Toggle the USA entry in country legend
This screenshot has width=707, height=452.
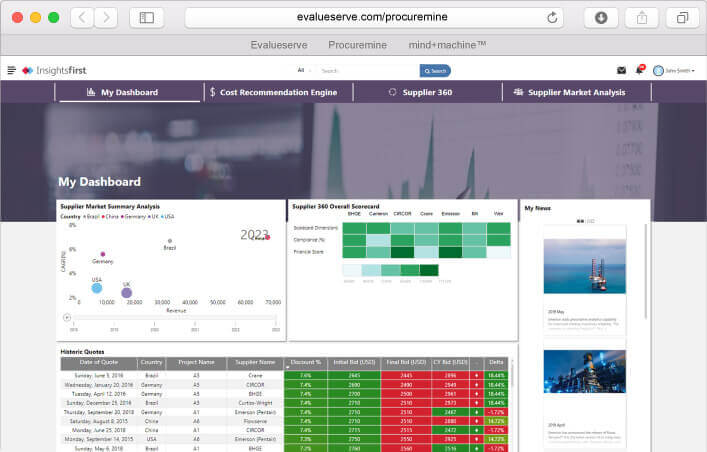(x=168, y=217)
